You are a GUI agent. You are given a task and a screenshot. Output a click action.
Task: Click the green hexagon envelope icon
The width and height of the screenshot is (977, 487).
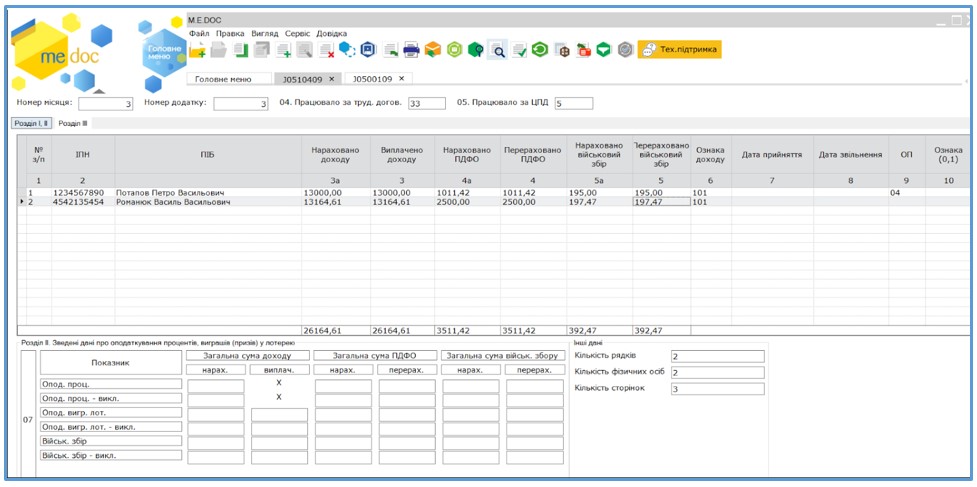603,49
